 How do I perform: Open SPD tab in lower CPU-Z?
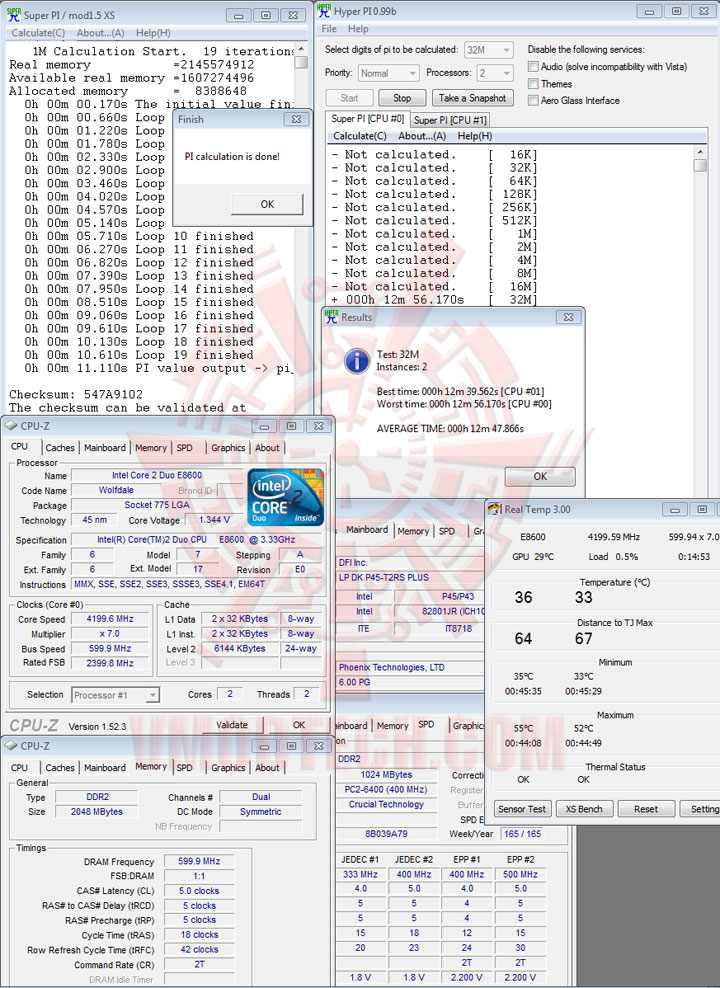(185, 767)
